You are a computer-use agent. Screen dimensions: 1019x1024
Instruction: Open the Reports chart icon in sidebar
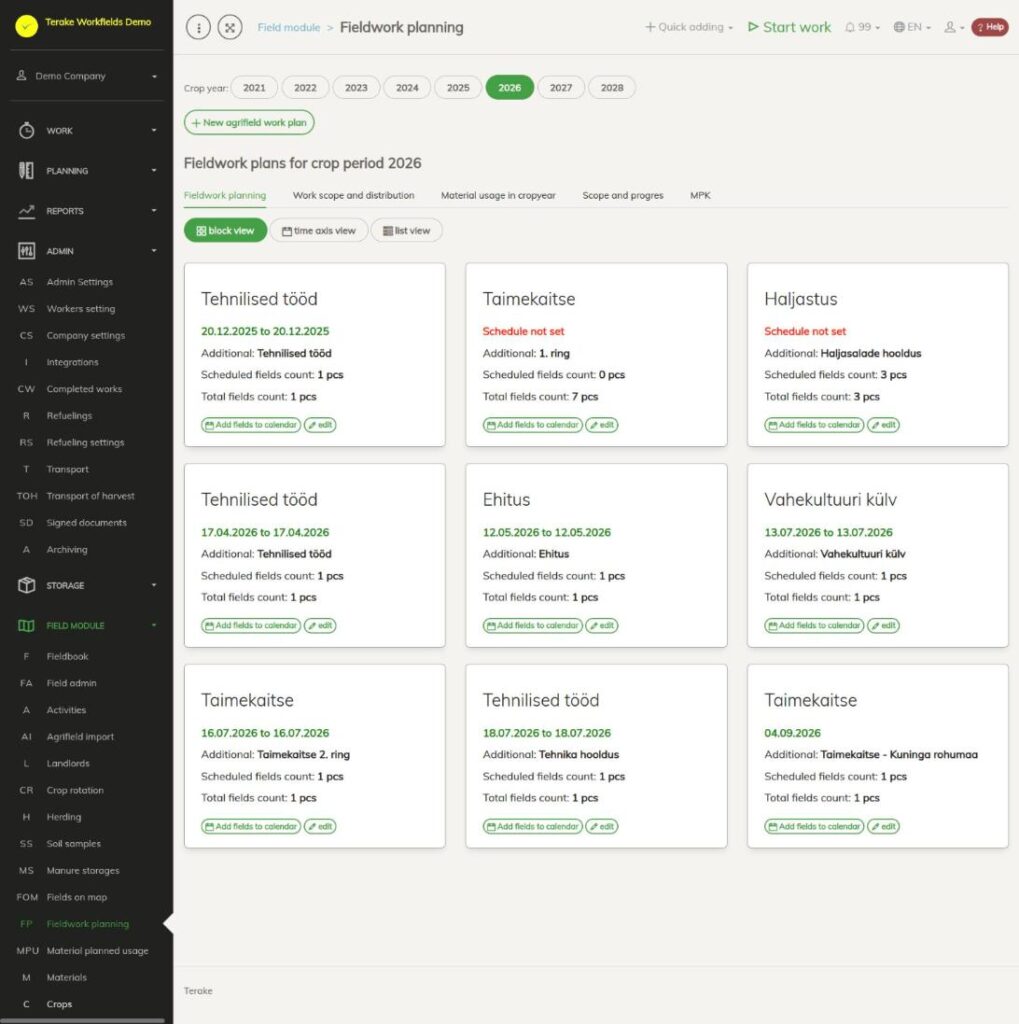(x=26, y=211)
